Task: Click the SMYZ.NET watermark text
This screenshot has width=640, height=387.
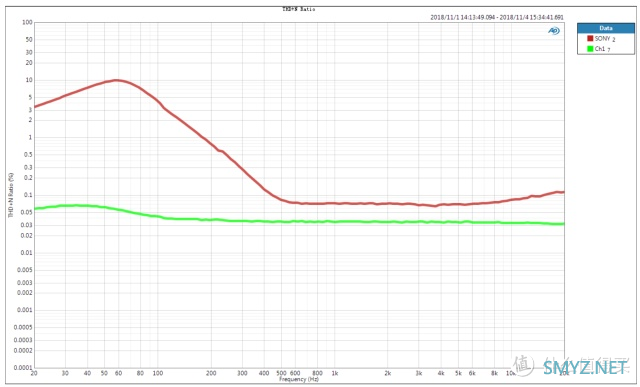Action: tap(585, 368)
